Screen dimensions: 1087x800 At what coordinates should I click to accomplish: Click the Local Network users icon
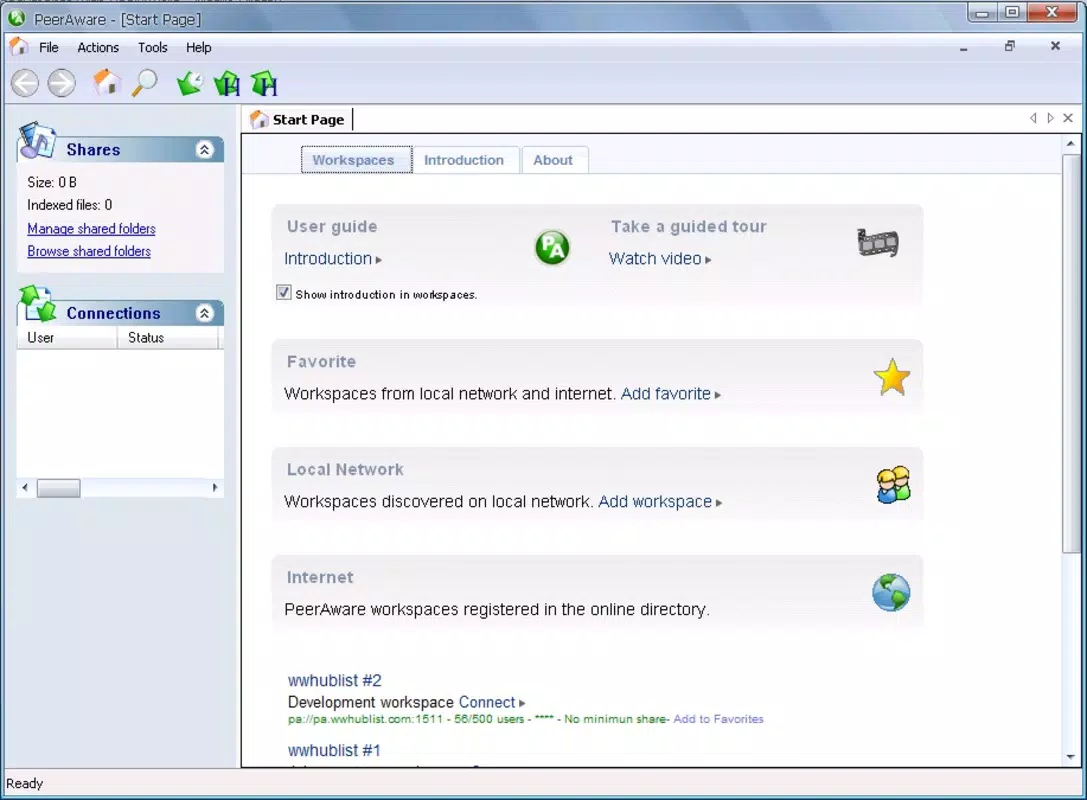click(x=893, y=485)
